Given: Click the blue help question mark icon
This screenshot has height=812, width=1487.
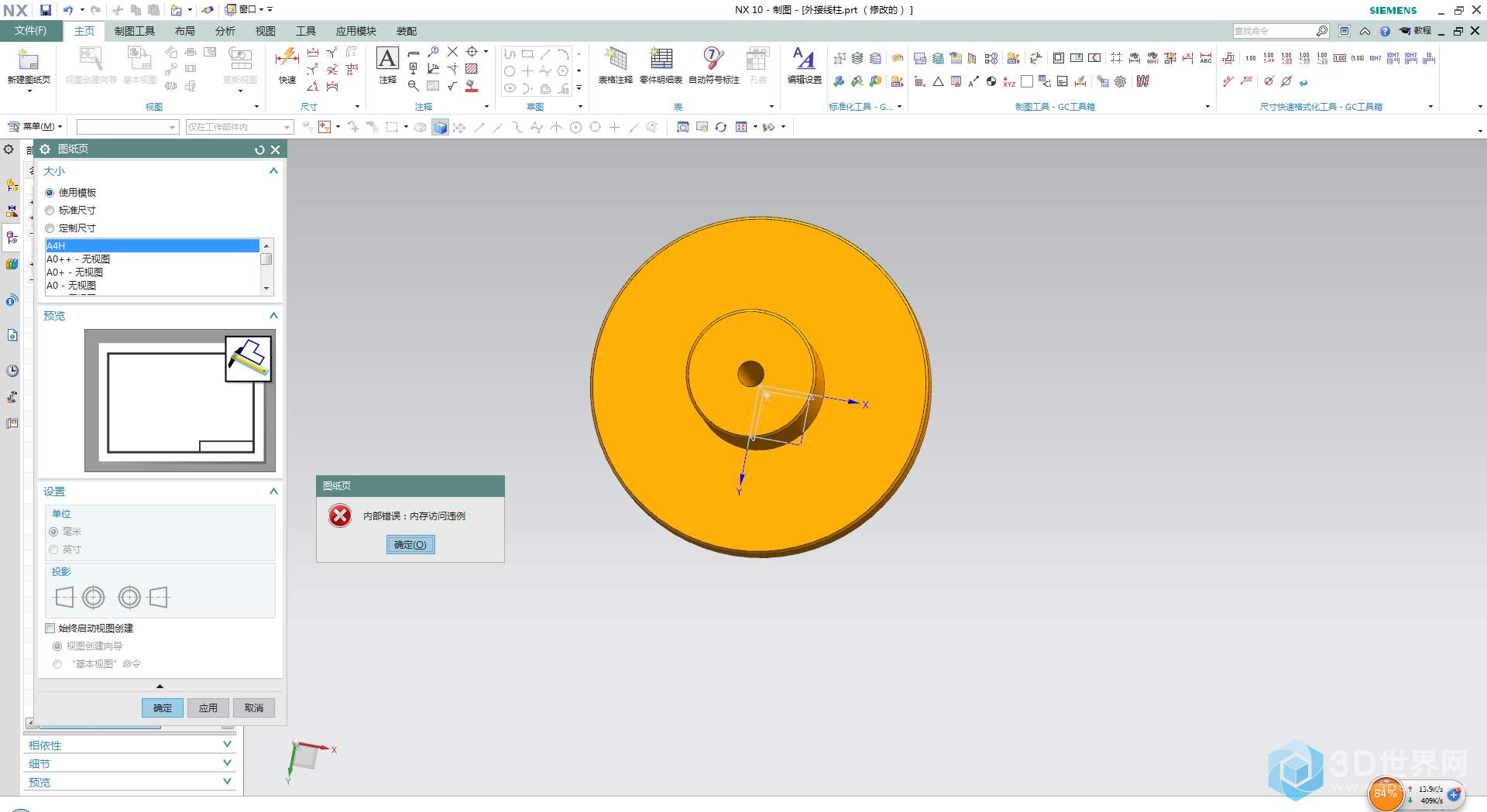Looking at the screenshot, I should 1385,31.
